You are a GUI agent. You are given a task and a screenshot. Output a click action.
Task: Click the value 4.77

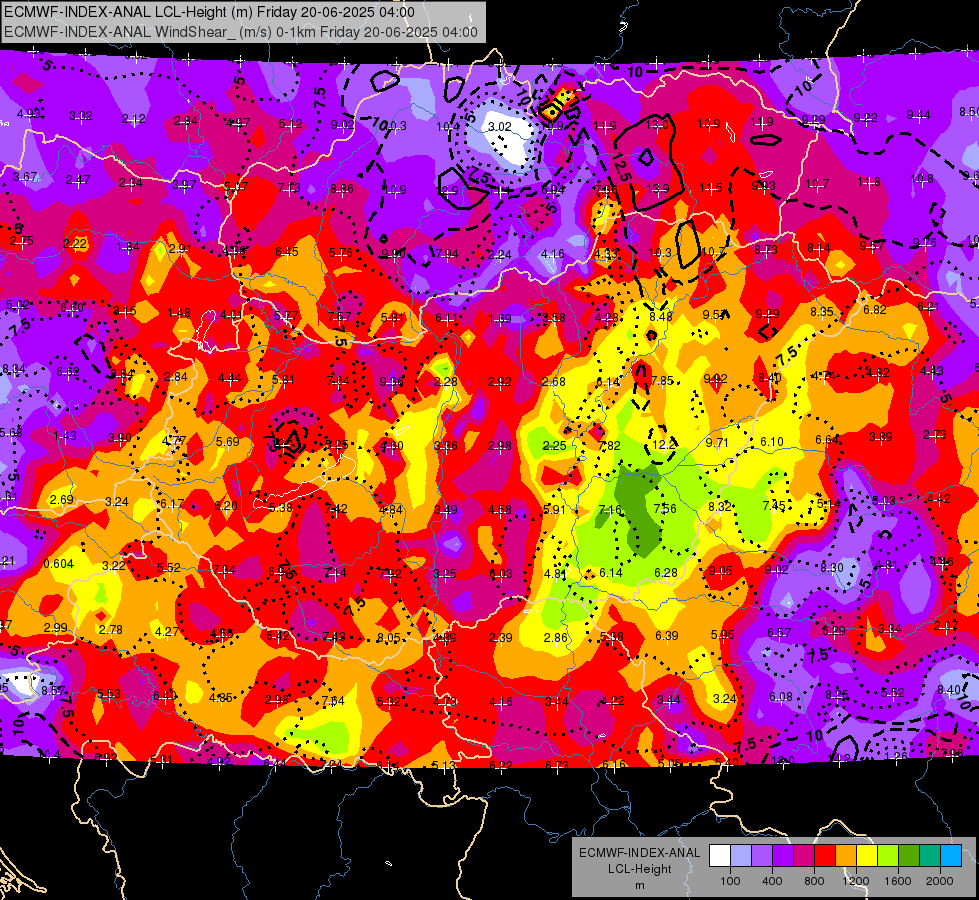pyautogui.click(x=174, y=440)
